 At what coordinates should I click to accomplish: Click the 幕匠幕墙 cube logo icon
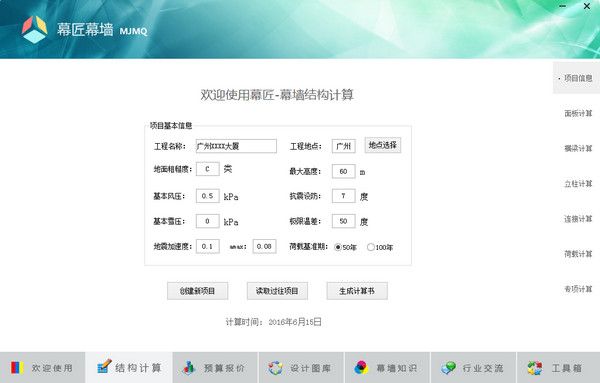(x=34, y=29)
